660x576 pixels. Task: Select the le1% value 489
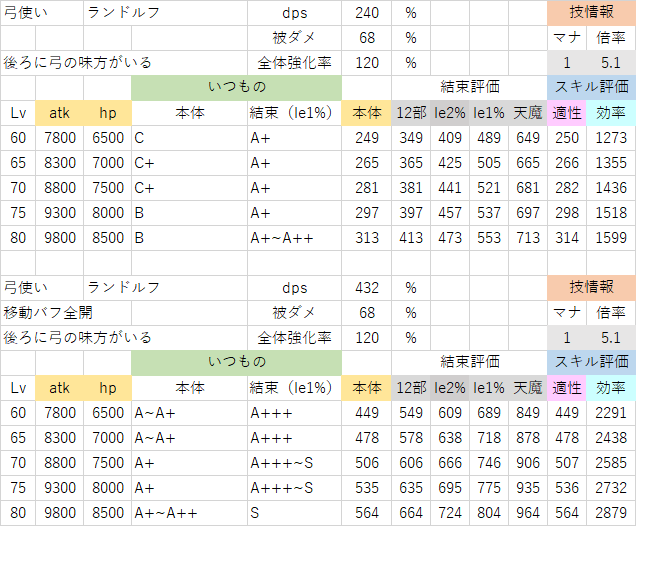click(x=488, y=138)
